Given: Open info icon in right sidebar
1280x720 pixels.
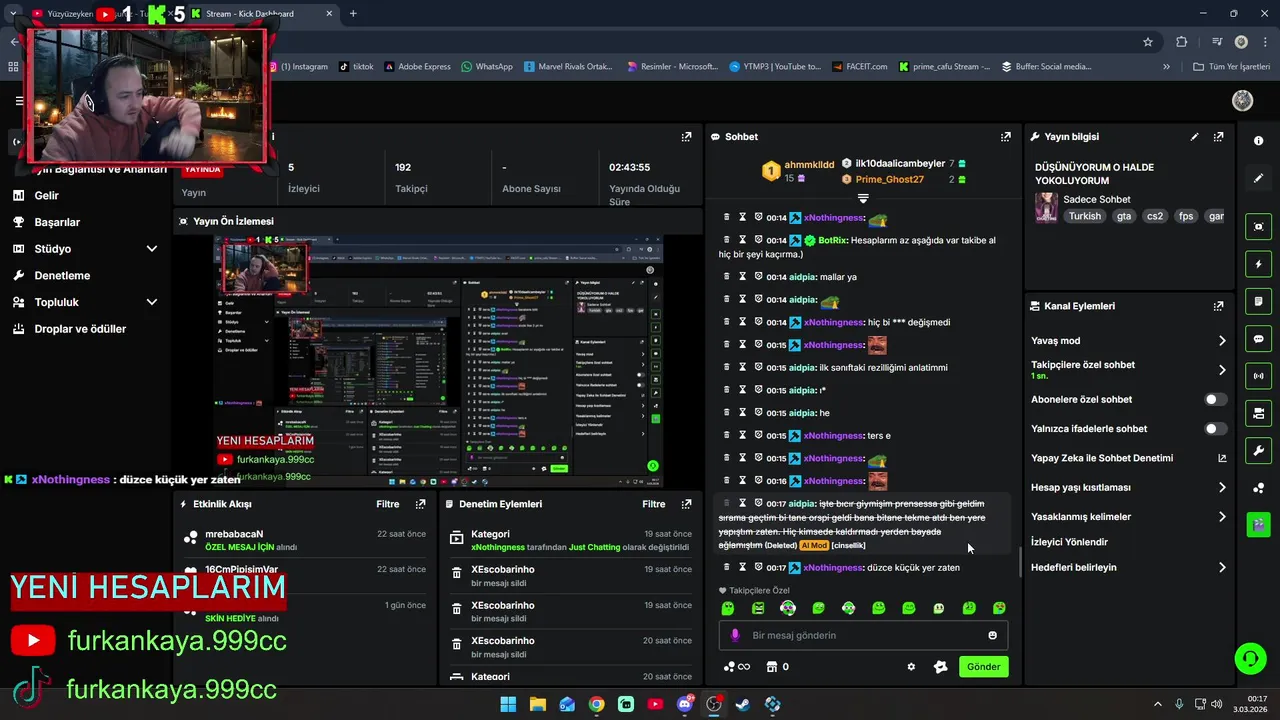Looking at the screenshot, I should tap(1258, 141).
